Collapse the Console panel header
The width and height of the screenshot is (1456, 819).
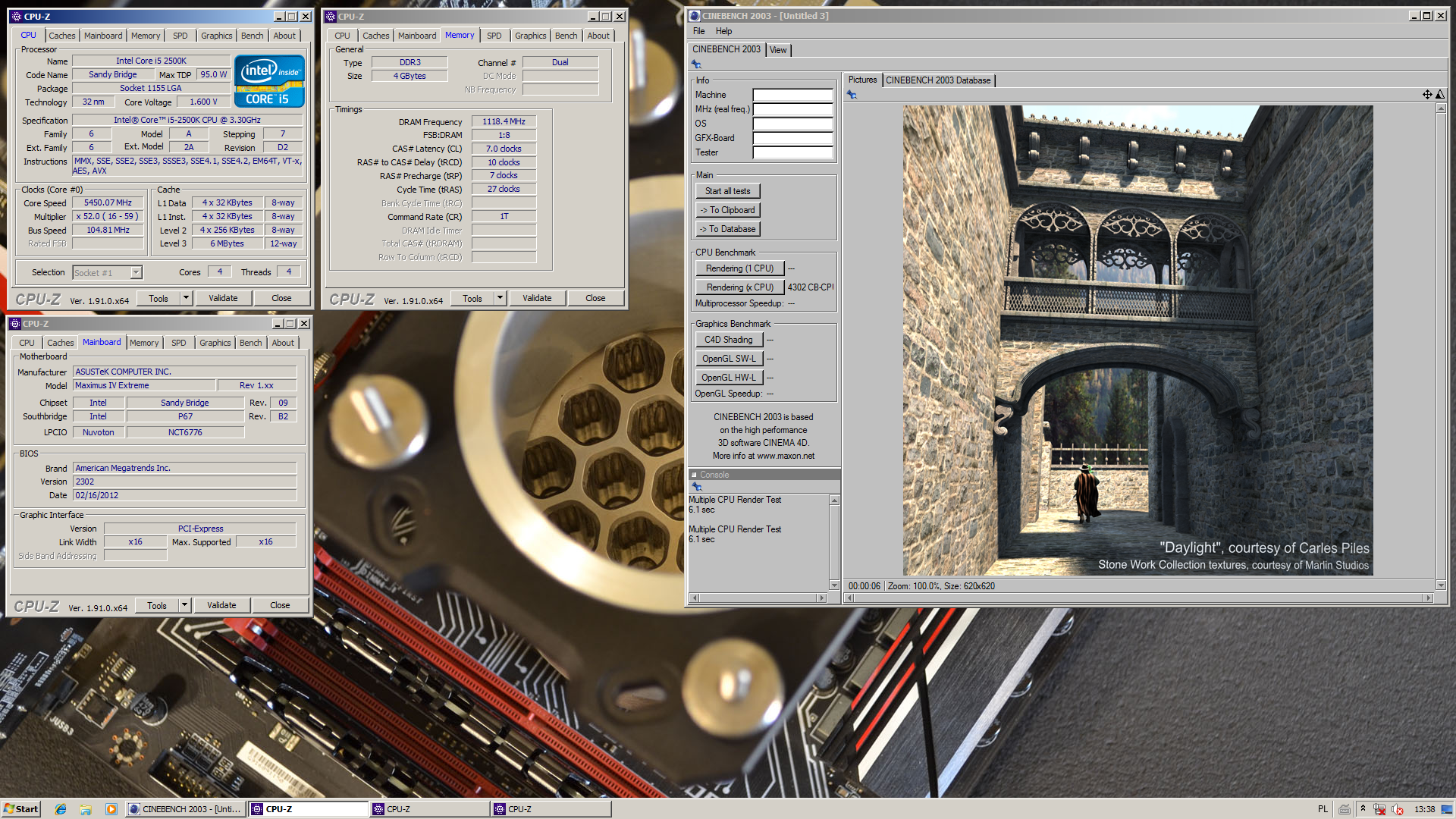[694, 475]
